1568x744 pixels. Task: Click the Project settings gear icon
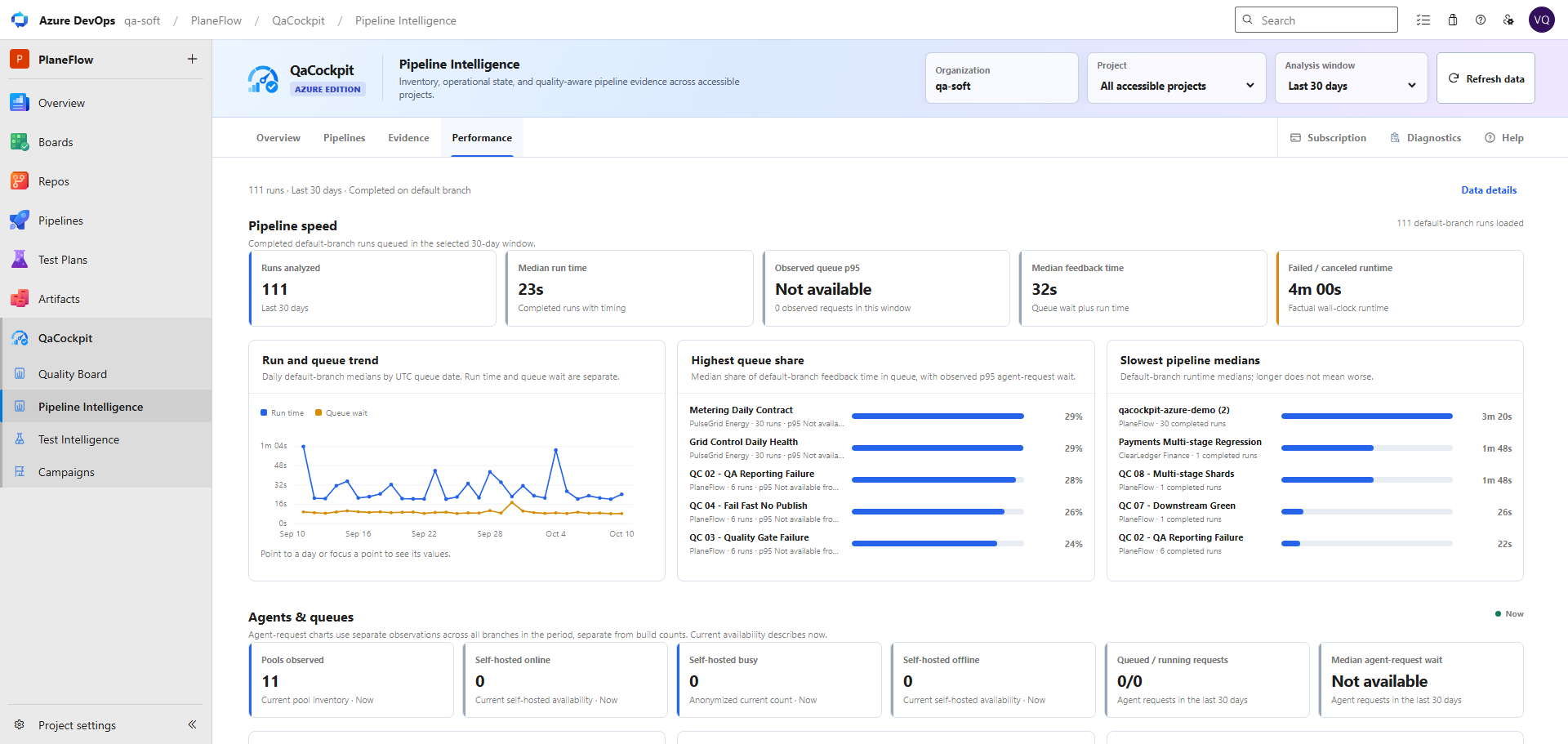tap(20, 725)
